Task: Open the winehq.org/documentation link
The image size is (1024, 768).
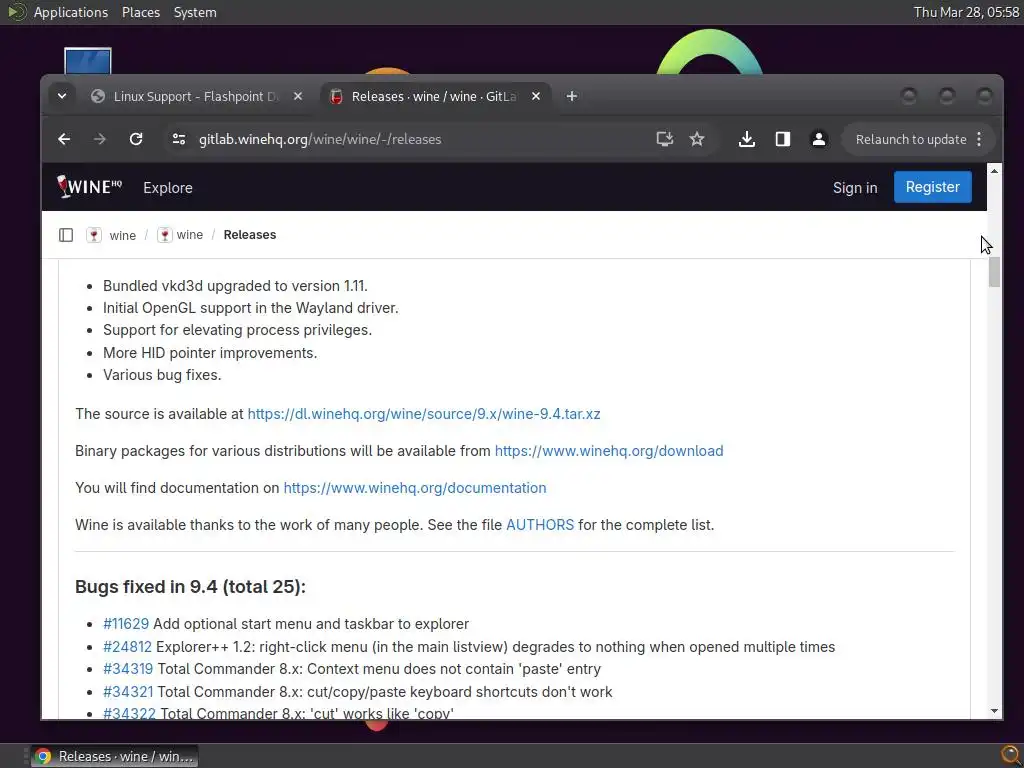Action: [x=415, y=488]
